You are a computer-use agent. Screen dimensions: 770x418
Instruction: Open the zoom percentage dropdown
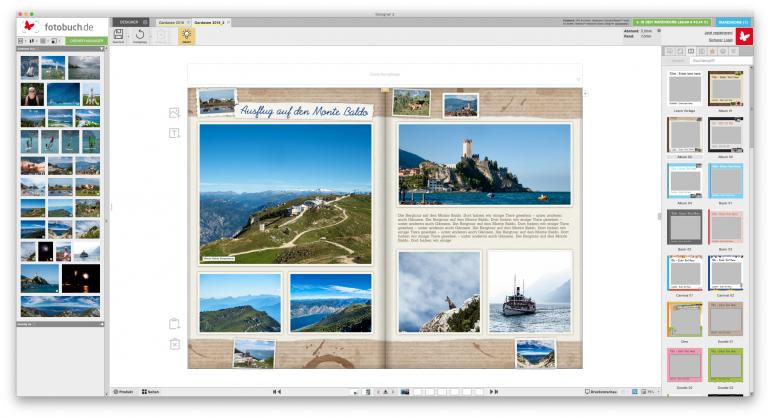(649, 392)
